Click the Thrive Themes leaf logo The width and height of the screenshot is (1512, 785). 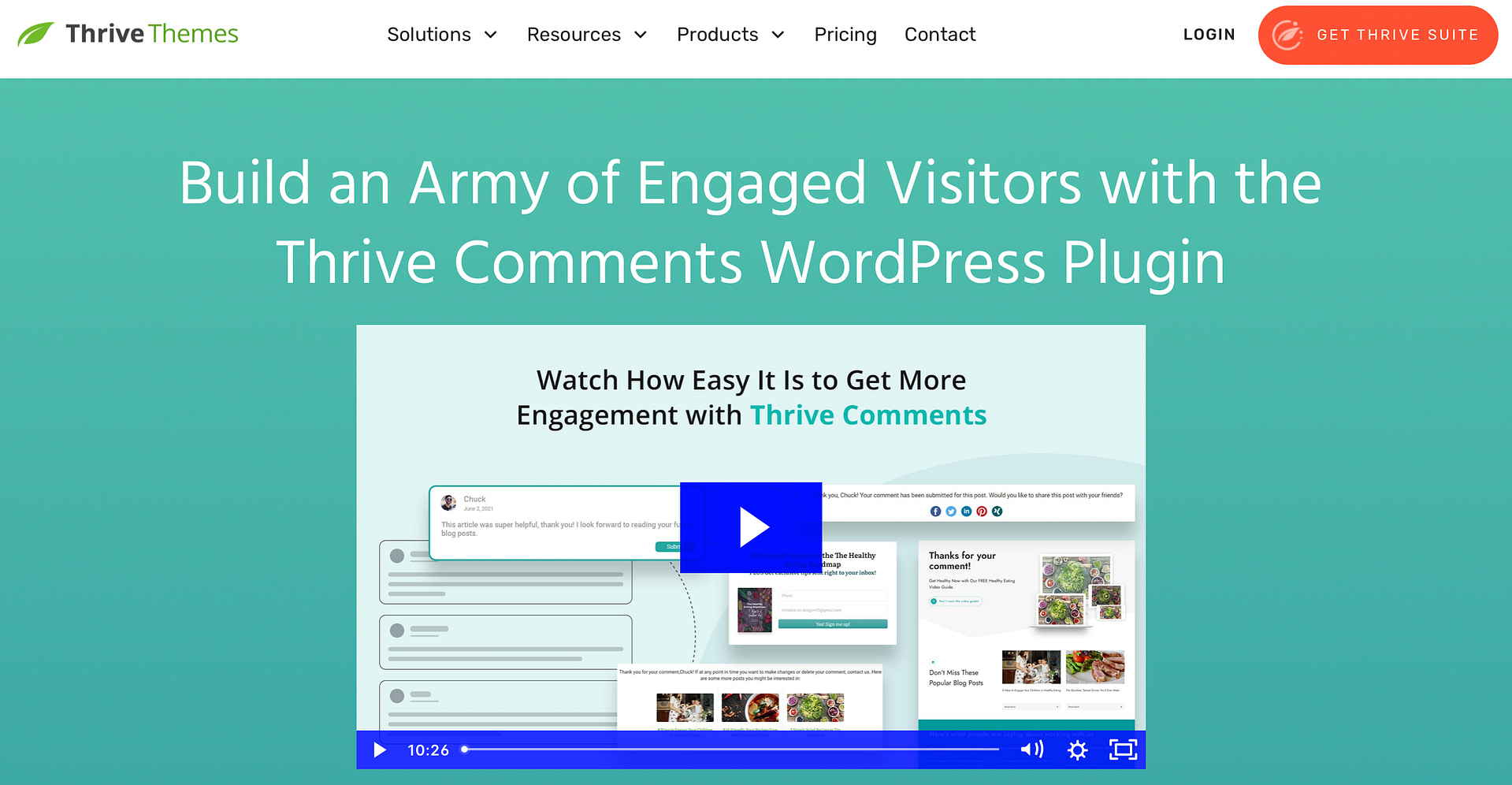(x=35, y=34)
